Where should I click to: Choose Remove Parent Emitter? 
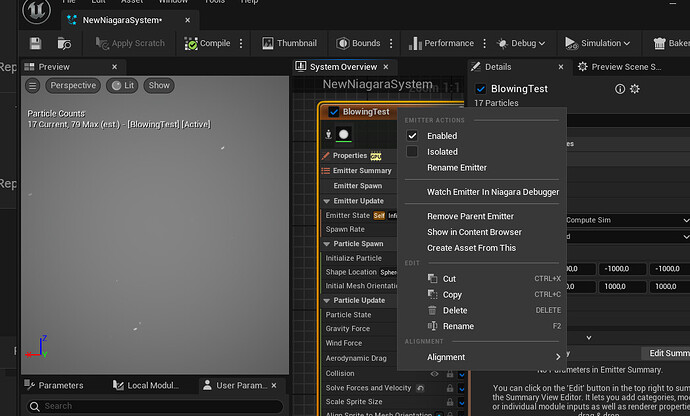[470, 216]
